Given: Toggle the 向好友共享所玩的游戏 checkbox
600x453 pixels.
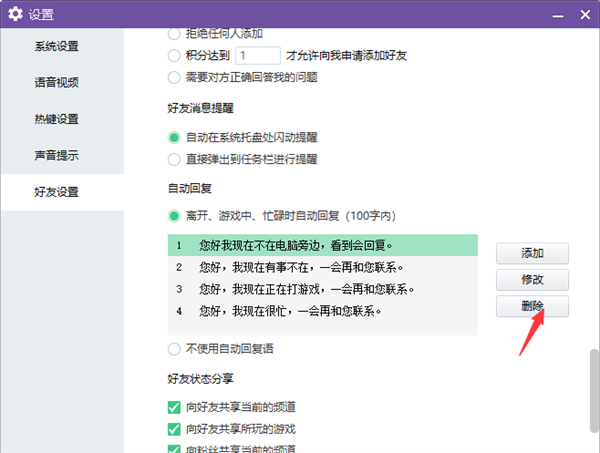Looking at the screenshot, I should tap(174, 429).
